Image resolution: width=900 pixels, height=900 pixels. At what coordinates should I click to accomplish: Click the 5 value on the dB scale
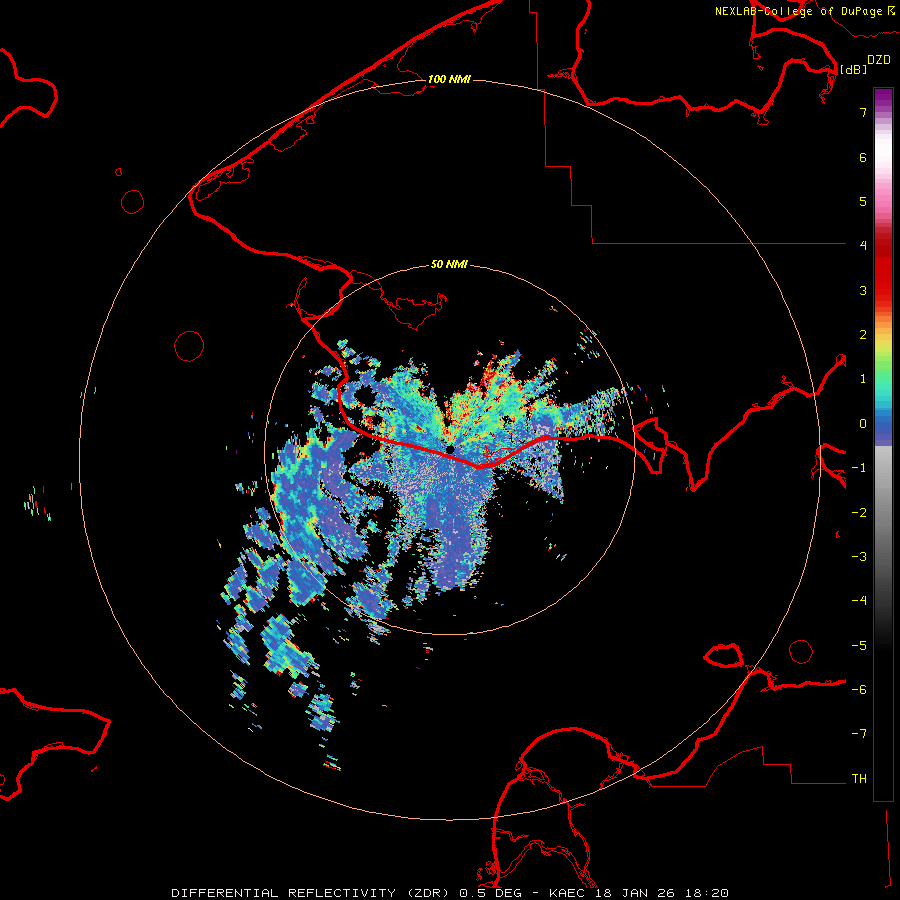(863, 201)
